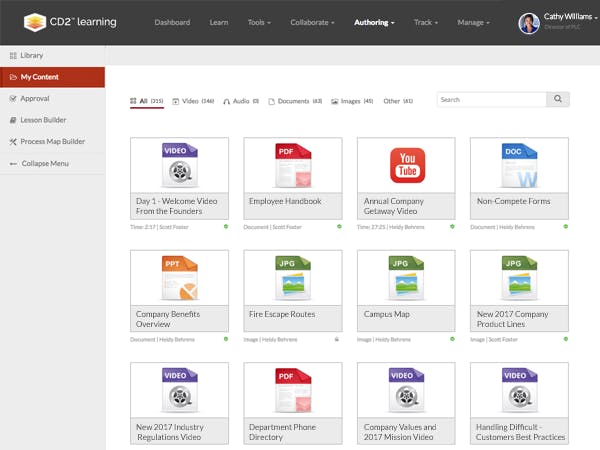The image size is (600, 450).
Task: Click green status dot for Non-Compete Forms
Action: (x=566, y=227)
